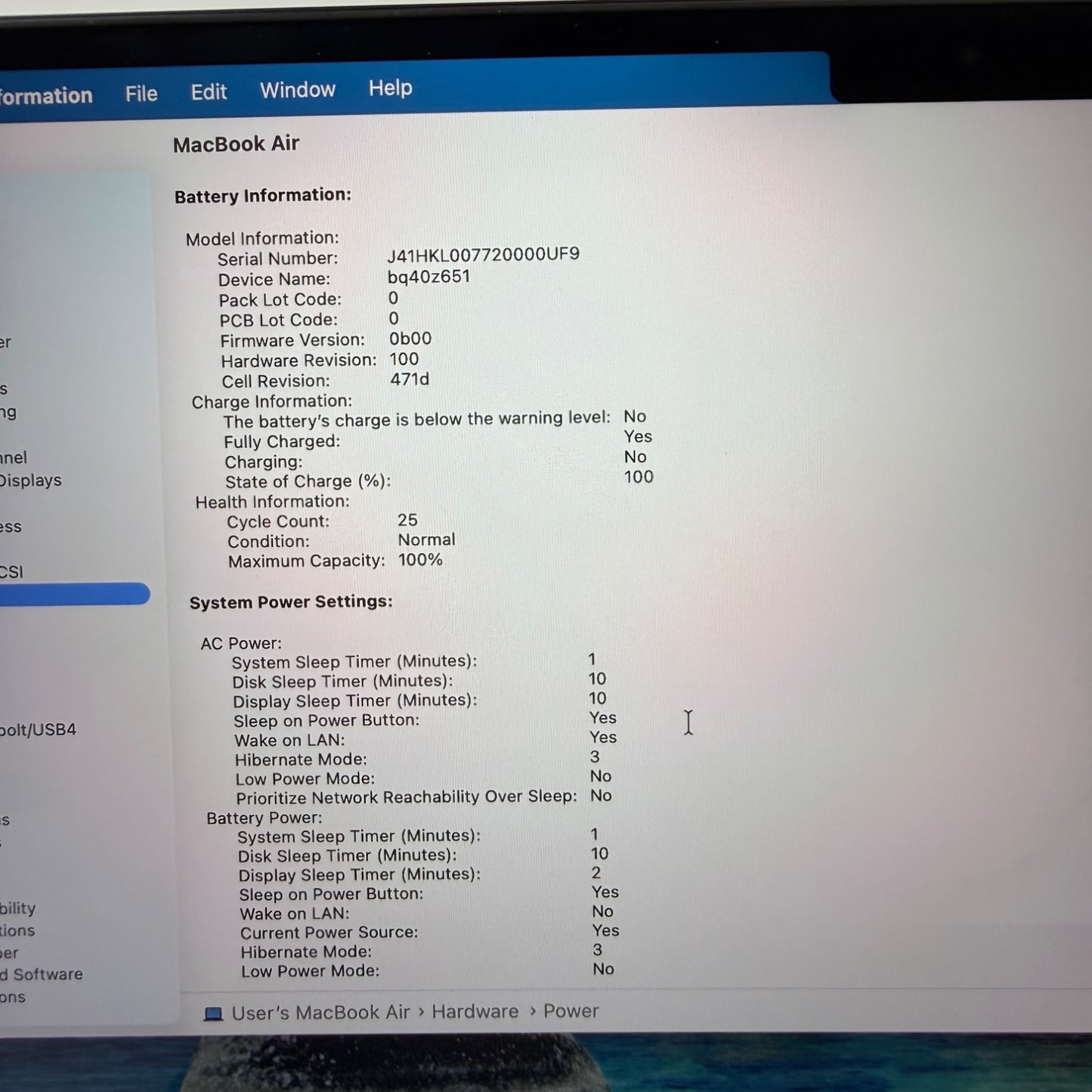Click the Hardware Revision value 100
The height and width of the screenshot is (1092, 1092).
click(x=404, y=359)
